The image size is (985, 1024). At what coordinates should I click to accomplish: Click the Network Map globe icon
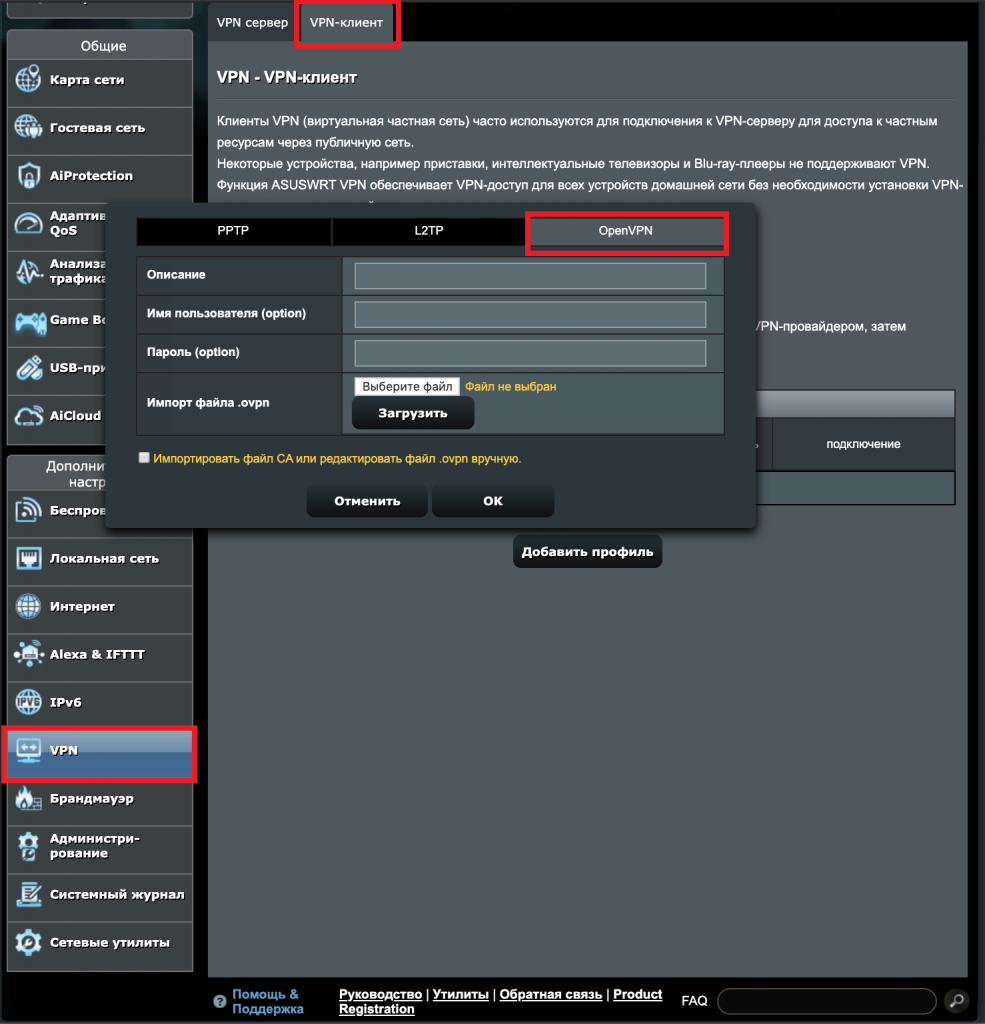[28, 80]
